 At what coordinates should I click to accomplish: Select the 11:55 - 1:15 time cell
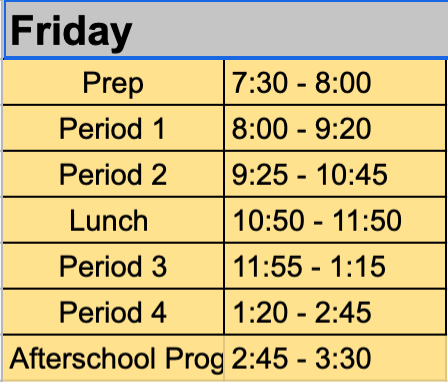pyautogui.click(x=335, y=266)
